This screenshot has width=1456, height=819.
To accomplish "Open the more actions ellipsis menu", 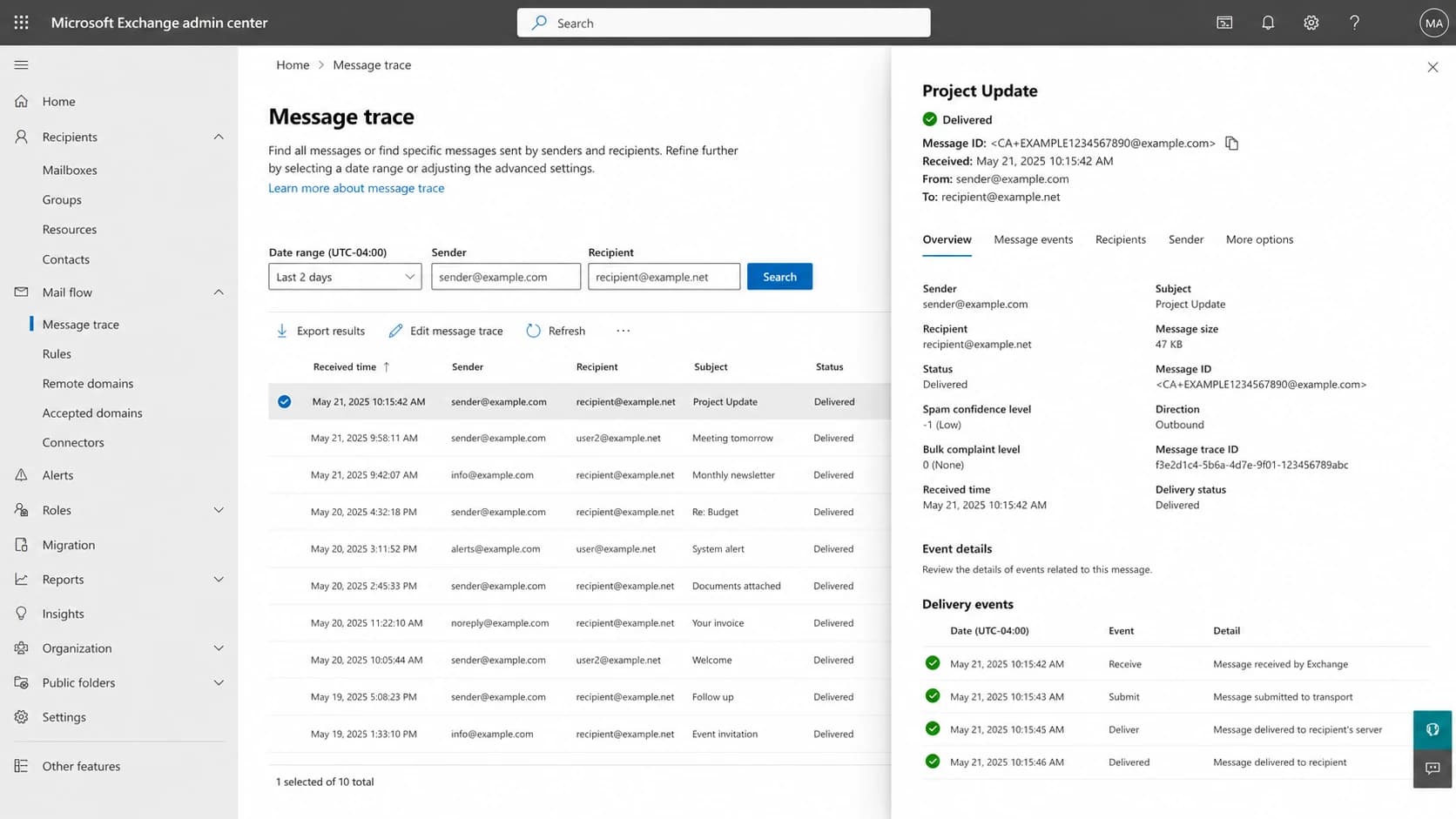I will click(x=623, y=331).
